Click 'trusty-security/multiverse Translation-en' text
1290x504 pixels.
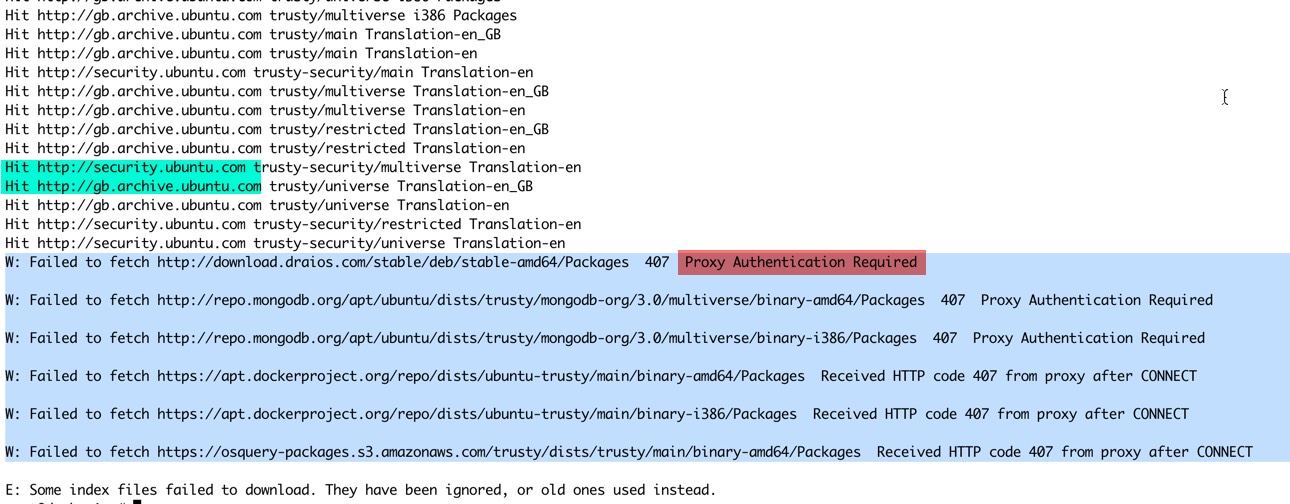click(417, 167)
